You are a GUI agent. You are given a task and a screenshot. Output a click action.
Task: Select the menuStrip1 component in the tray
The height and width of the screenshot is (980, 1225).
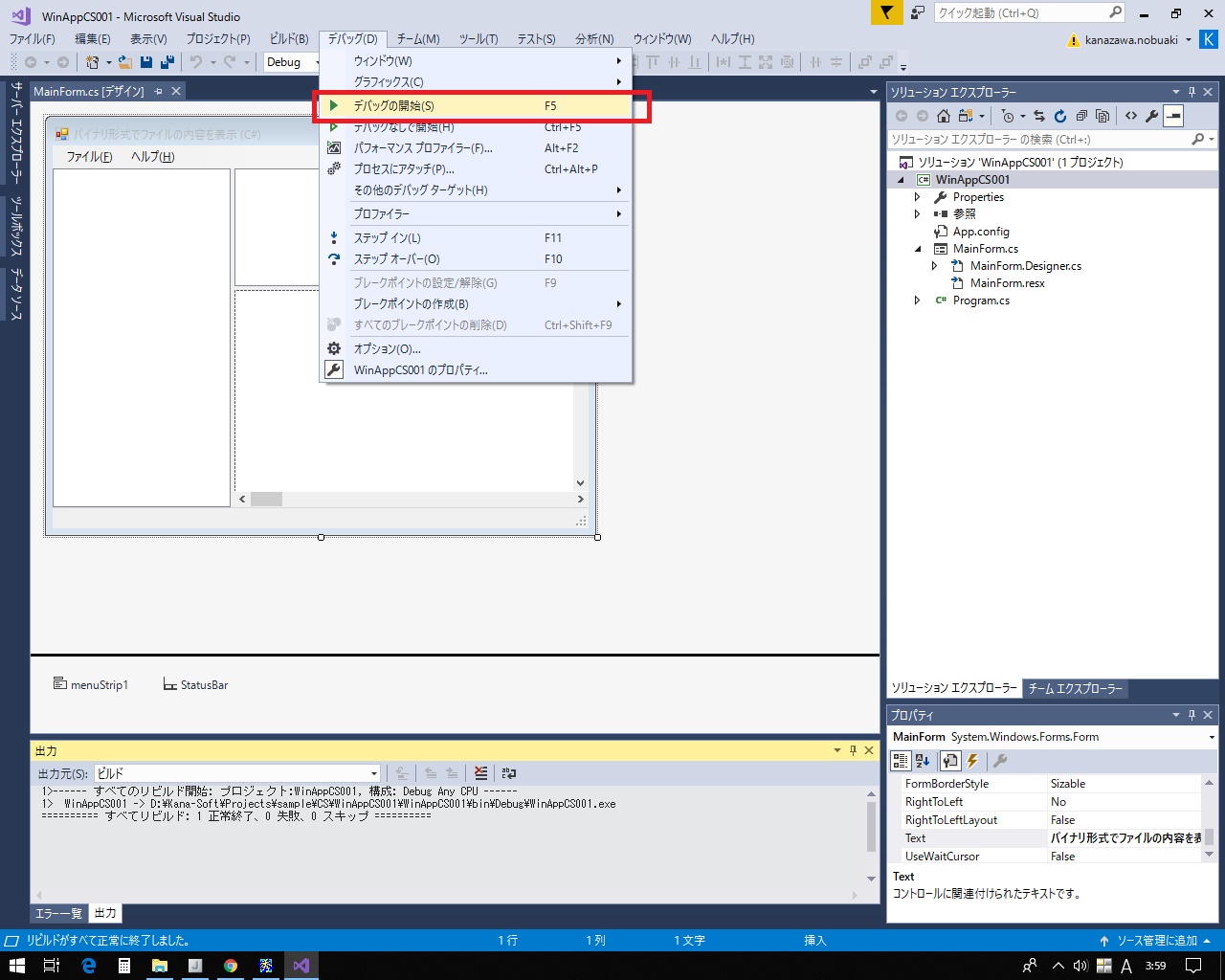(91, 685)
